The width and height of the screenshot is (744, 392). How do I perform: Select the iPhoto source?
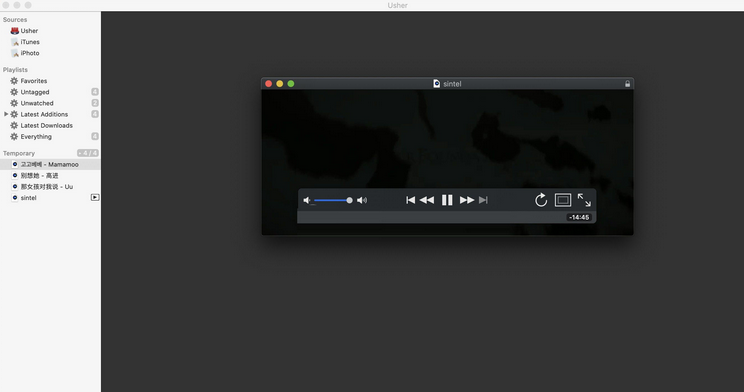coord(30,53)
